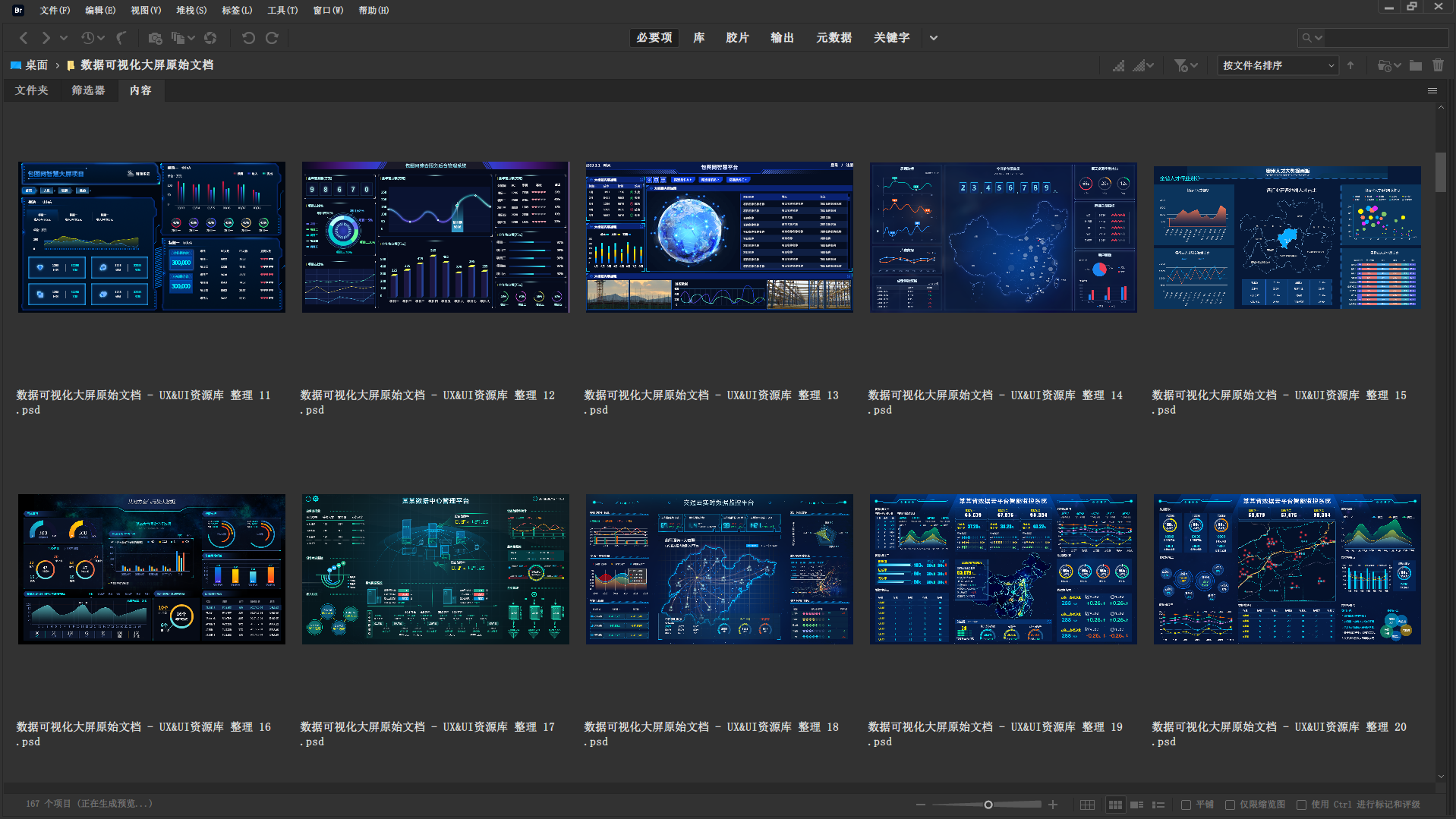Viewport: 1456px width, 819px height.
Task: Expand the refine dropdown arrow
Action: coord(191,38)
